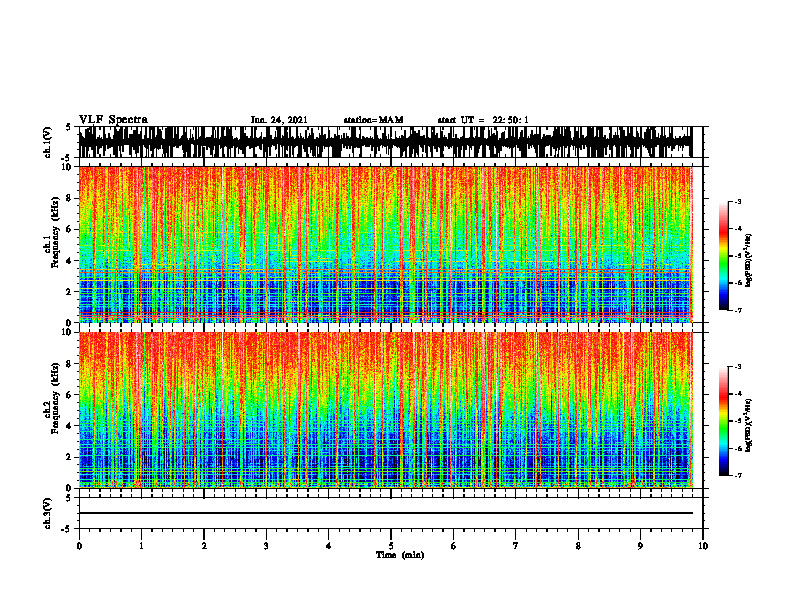This screenshot has width=792, height=612.
Task: Click time-axis tick label "3" at bottom
Action: pos(266,546)
